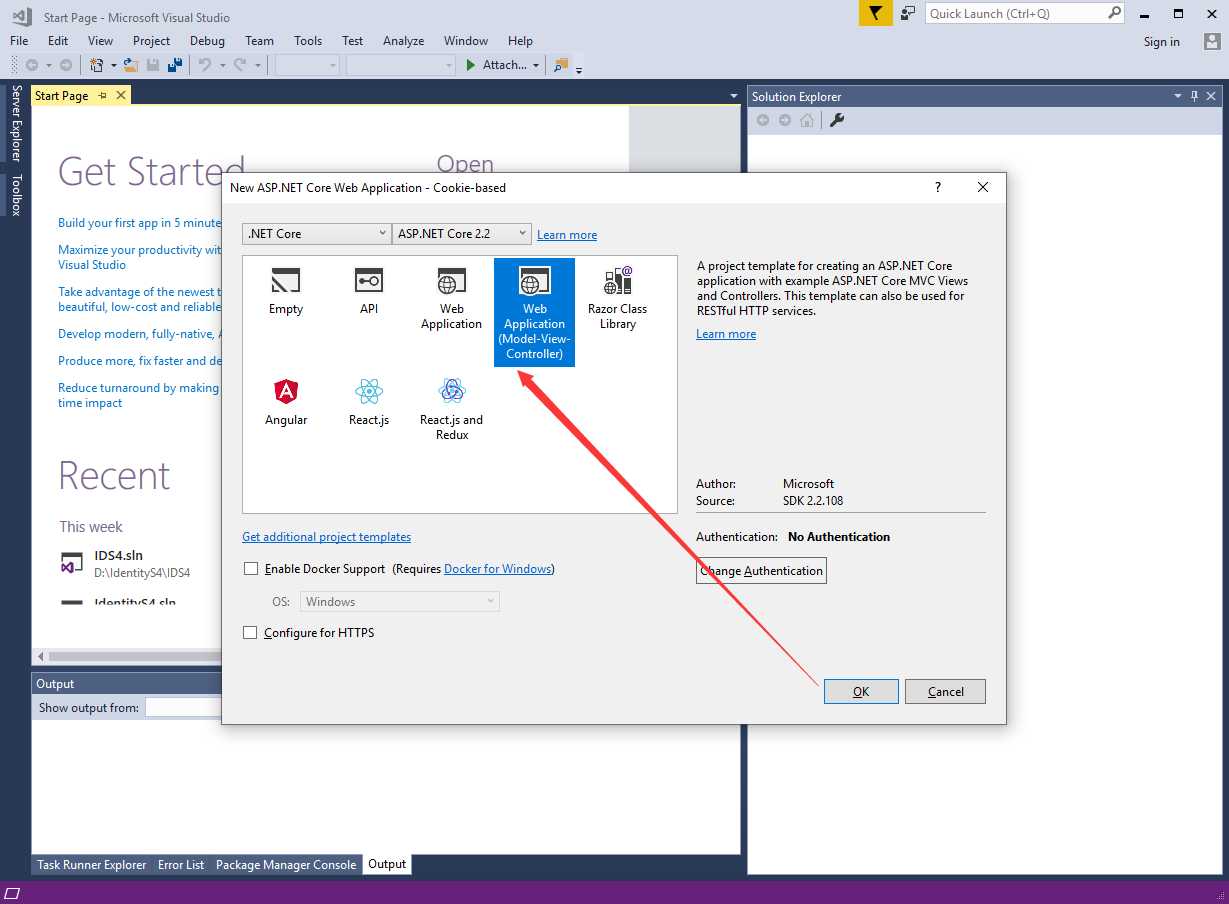Click the New Project toolbar icon
This screenshot has height=904, width=1229.
[97, 65]
